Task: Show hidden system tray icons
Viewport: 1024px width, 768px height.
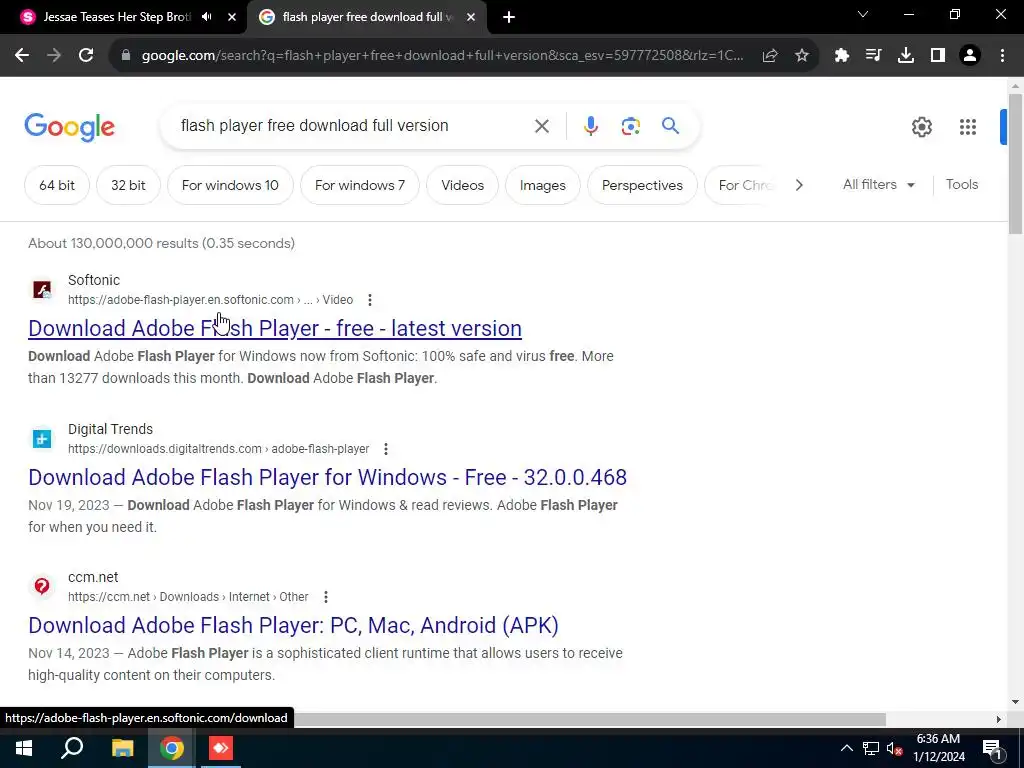Action: click(846, 748)
